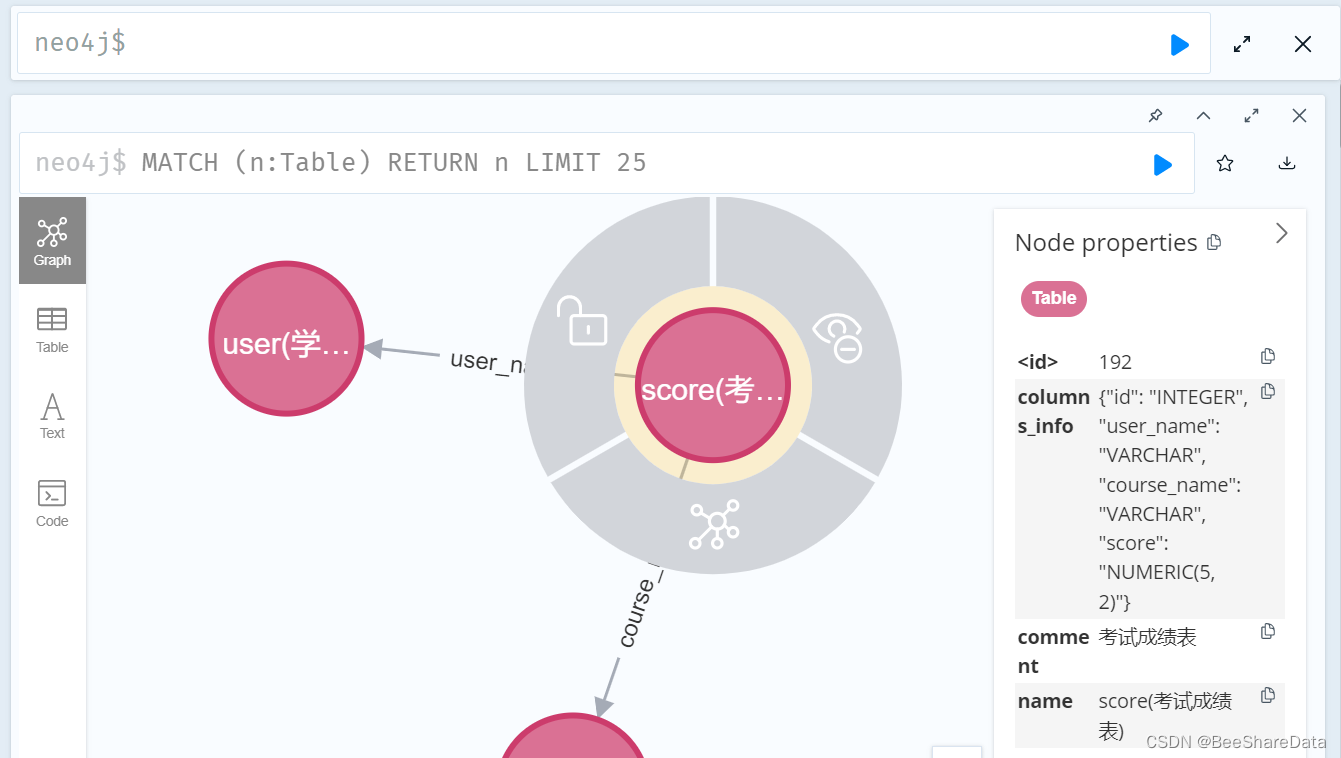Collapse the Node properties panel

tap(1282, 233)
